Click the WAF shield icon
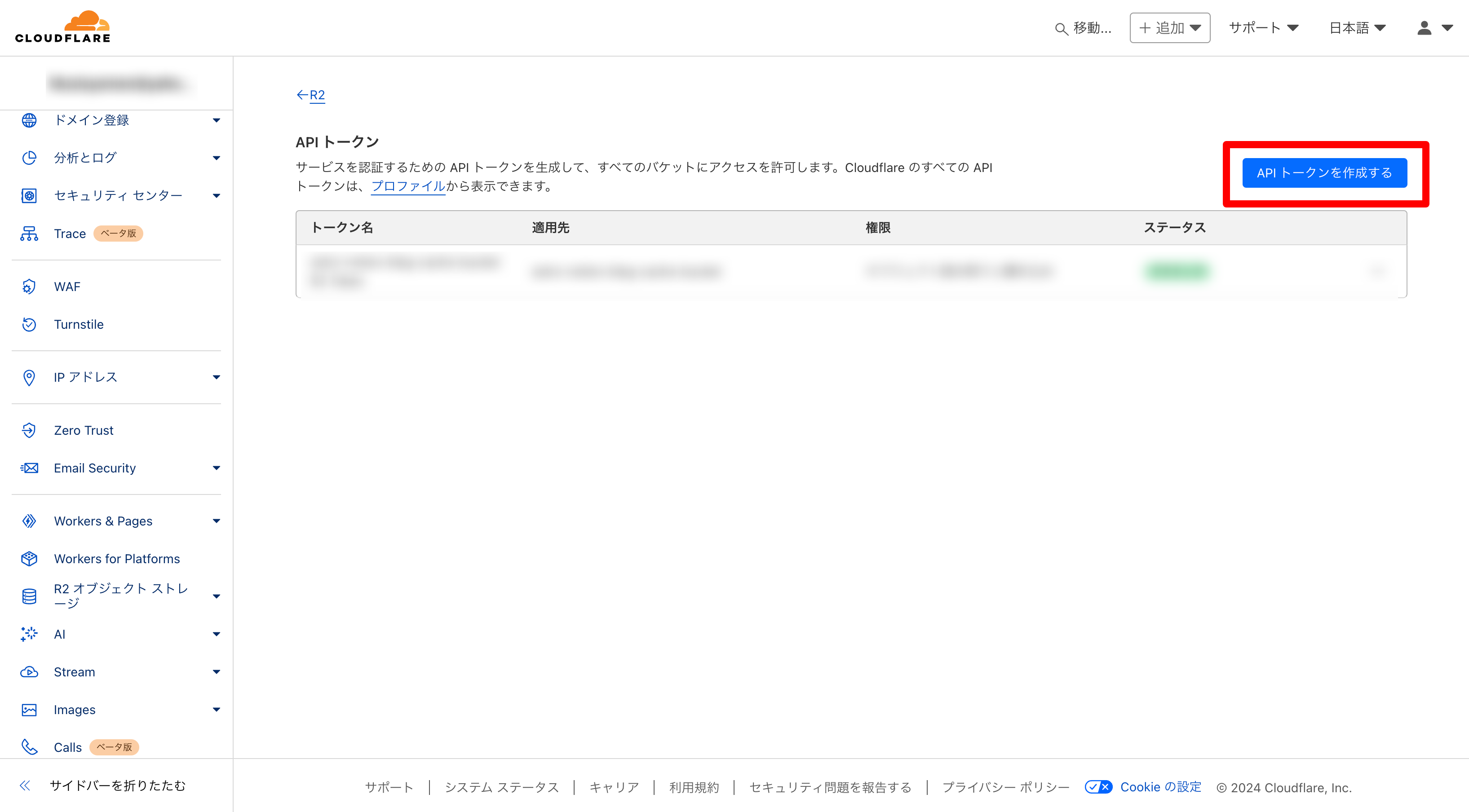 (x=29, y=287)
